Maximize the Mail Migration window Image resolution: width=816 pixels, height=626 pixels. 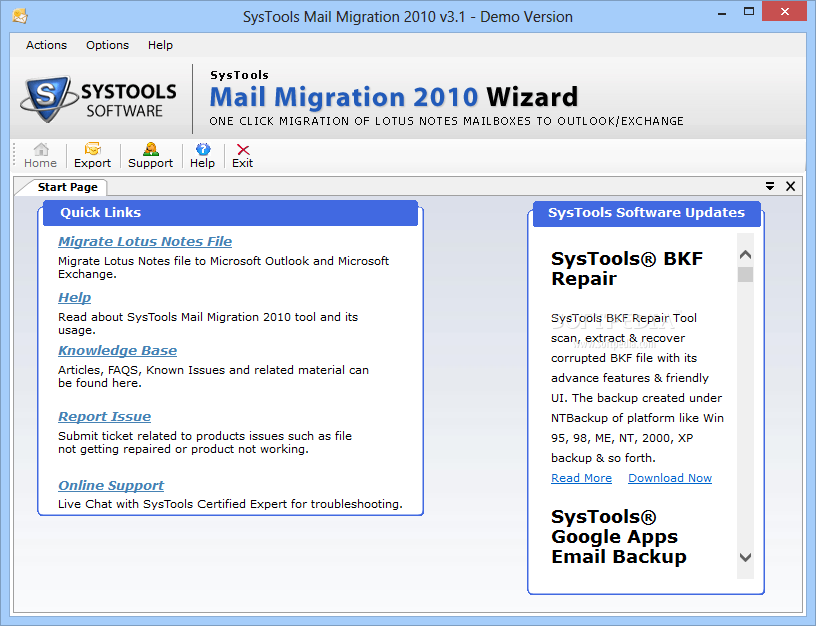(x=749, y=12)
